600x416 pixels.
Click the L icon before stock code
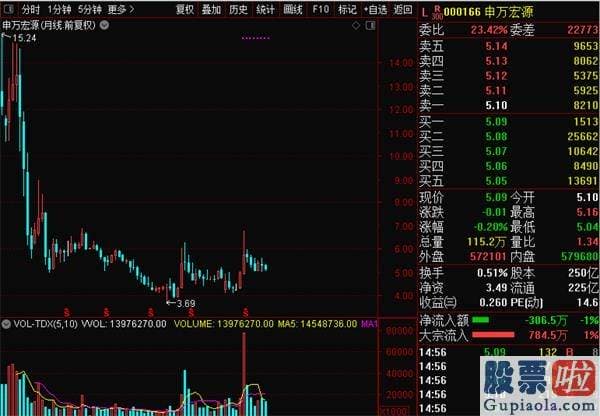click(424, 13)
